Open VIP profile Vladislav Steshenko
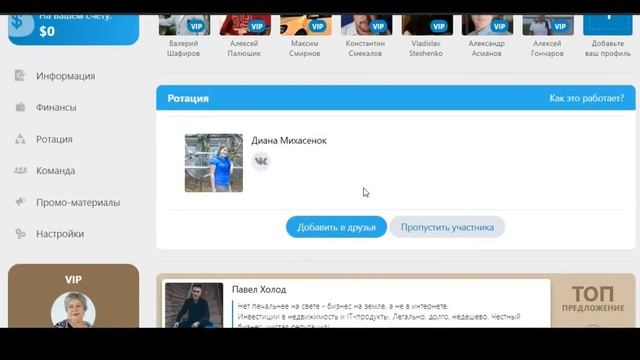The height and width of the screenshot is (360, 640). pos(427,36)
